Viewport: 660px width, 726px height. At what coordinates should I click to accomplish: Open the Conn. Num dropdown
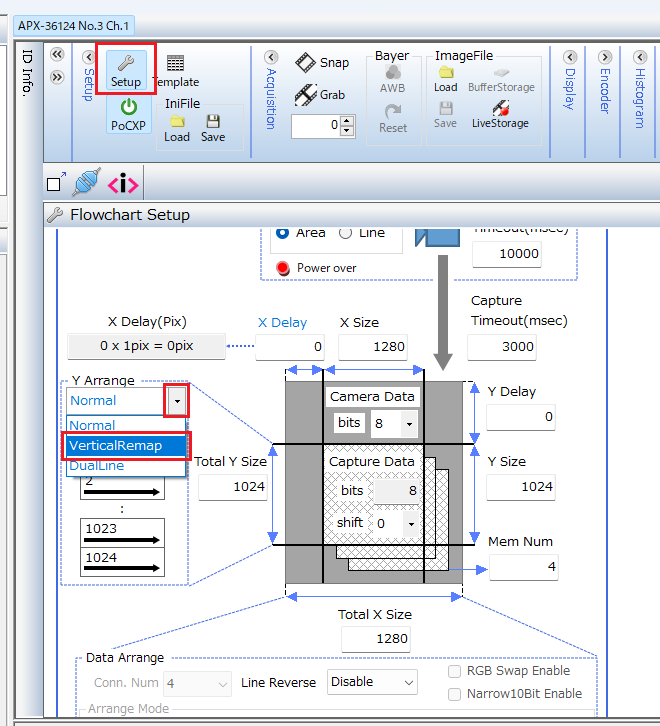197,683
